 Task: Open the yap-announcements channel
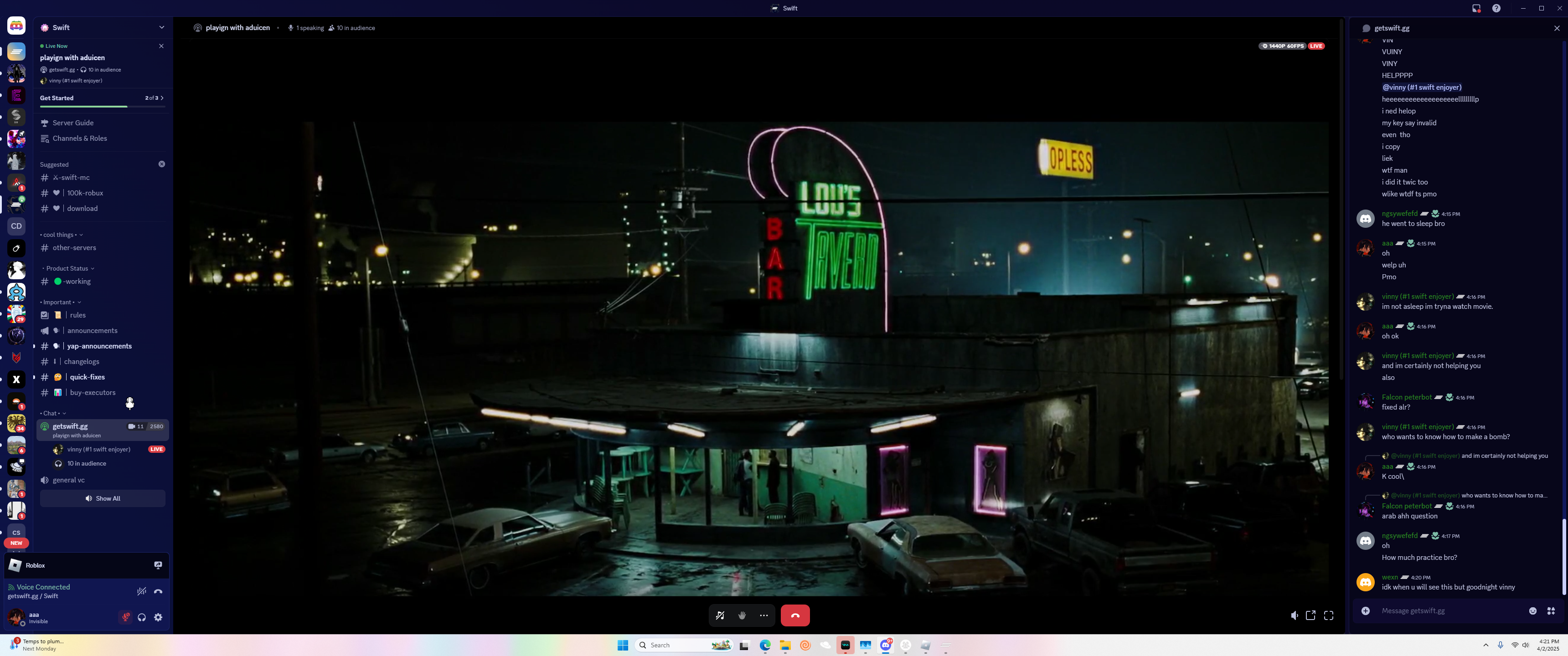99,346
